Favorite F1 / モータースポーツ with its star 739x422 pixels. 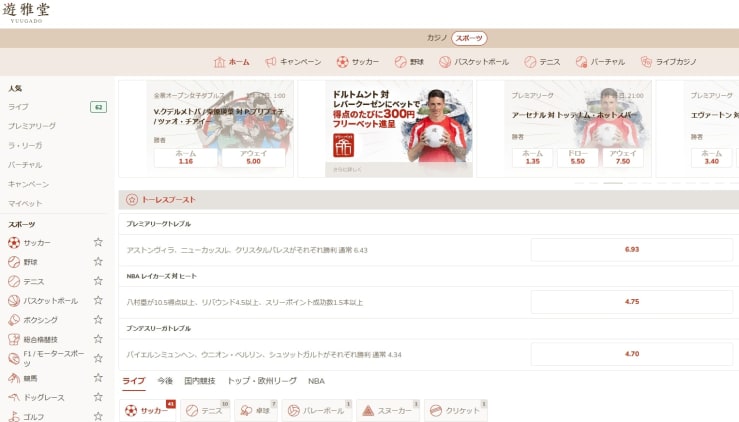[x=98, y=358]
